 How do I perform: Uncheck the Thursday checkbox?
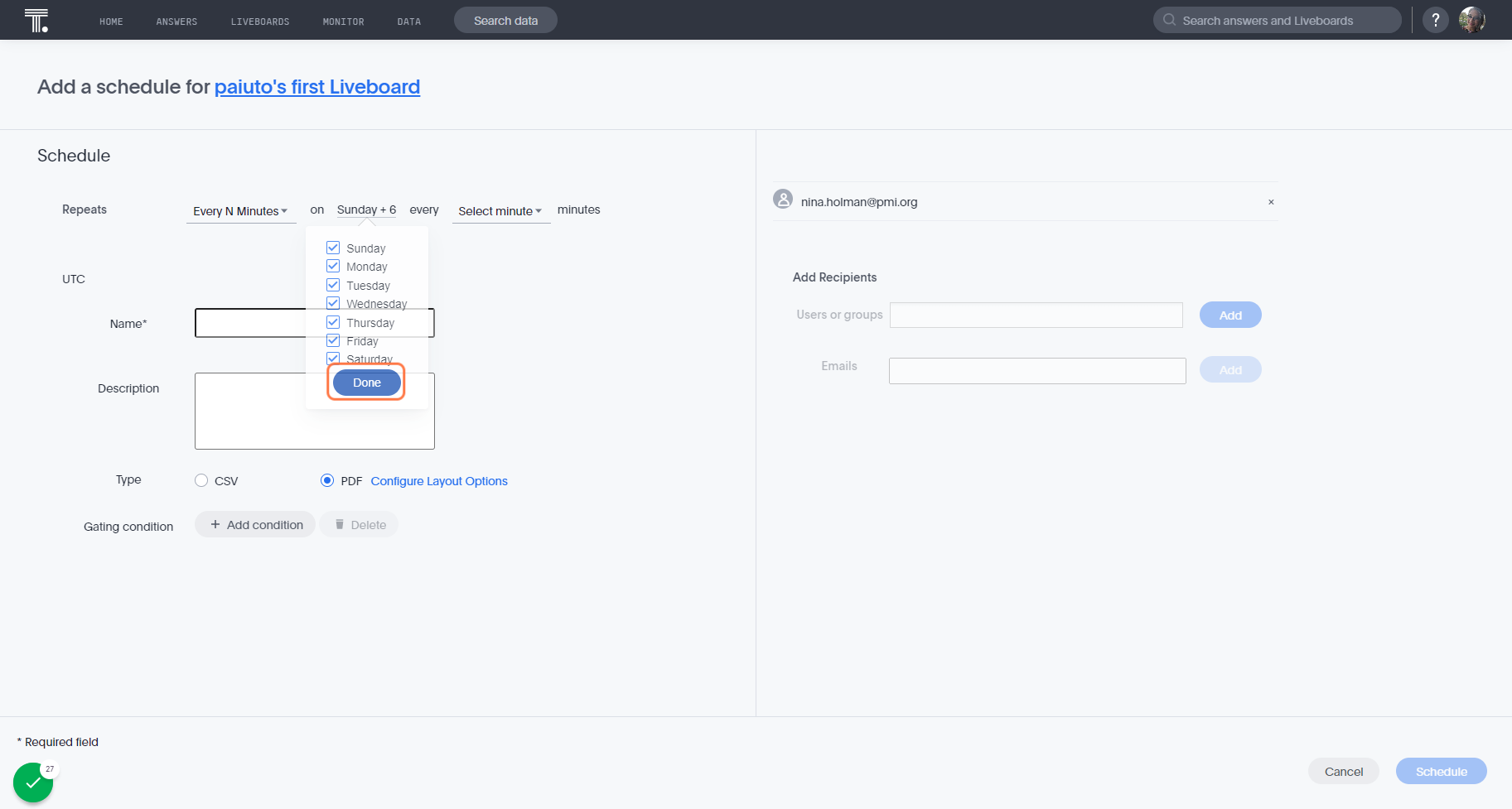point(333,322)
